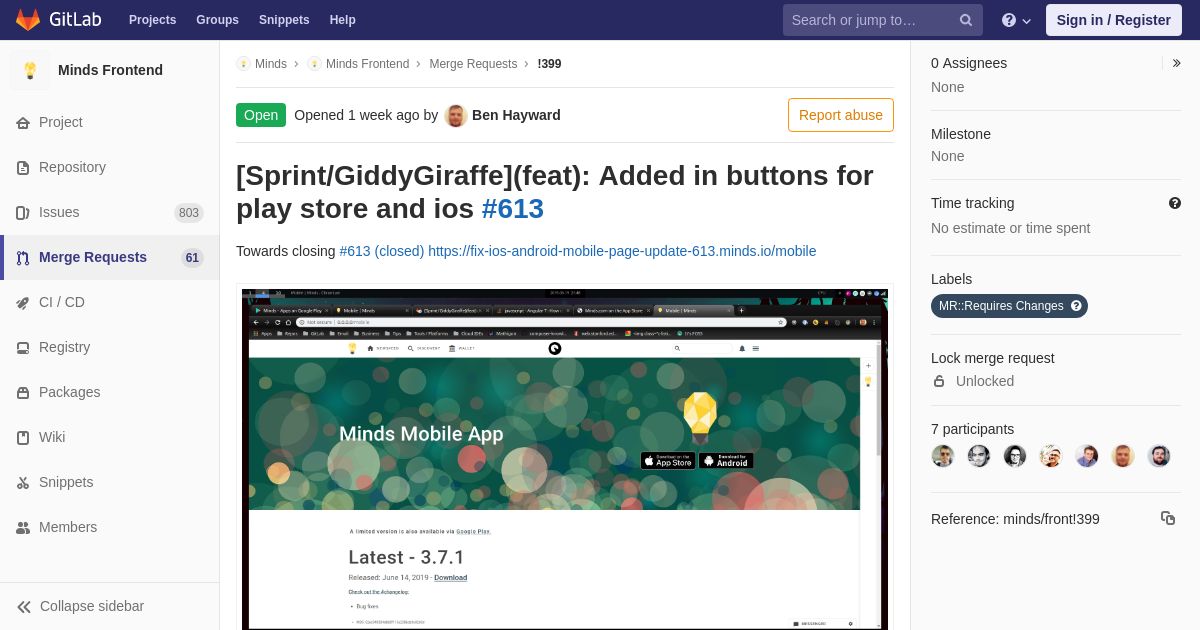Image resolution: width=1200 pixels, height=630 pixels.
Task: Open the #613 issue link in title
Action: [x=513, y=209]
